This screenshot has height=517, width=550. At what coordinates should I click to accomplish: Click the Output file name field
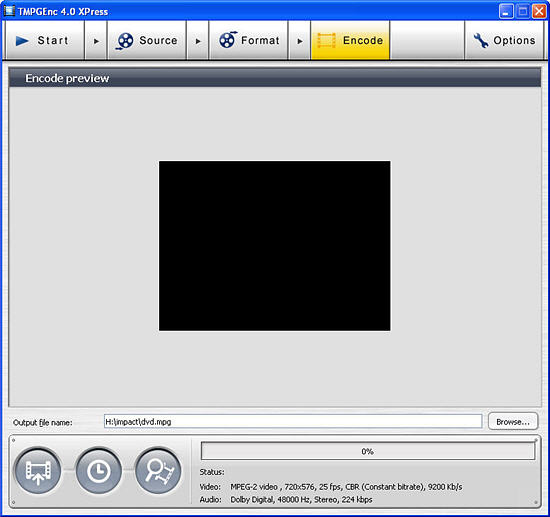click(x=293, y=422)
